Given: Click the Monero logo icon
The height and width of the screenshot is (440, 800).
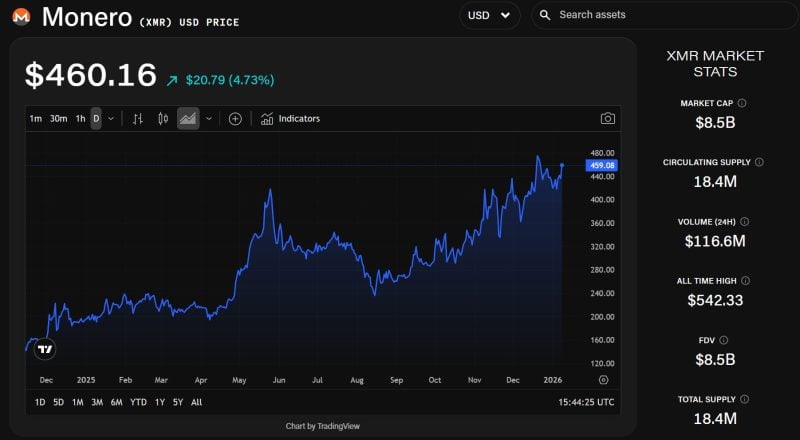Looking at the screenshot, I should 20,17.
